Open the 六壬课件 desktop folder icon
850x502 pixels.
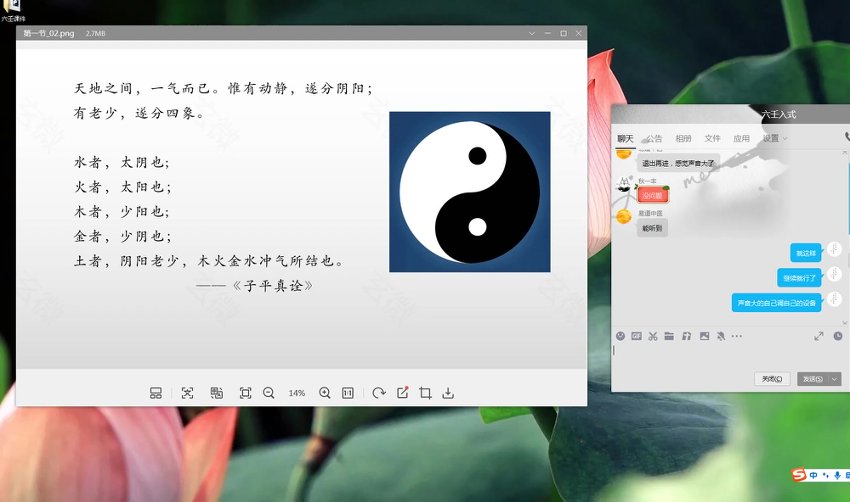tap(13, 11)
